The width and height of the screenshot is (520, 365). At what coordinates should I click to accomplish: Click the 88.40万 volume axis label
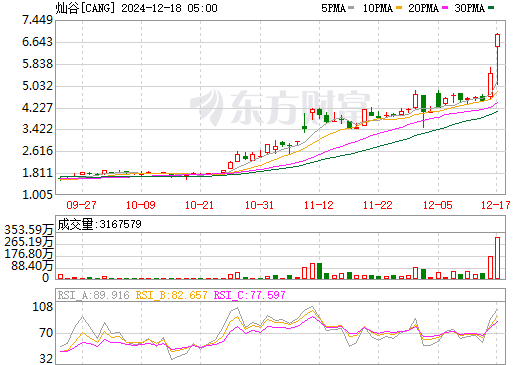(x=32, y=266)
